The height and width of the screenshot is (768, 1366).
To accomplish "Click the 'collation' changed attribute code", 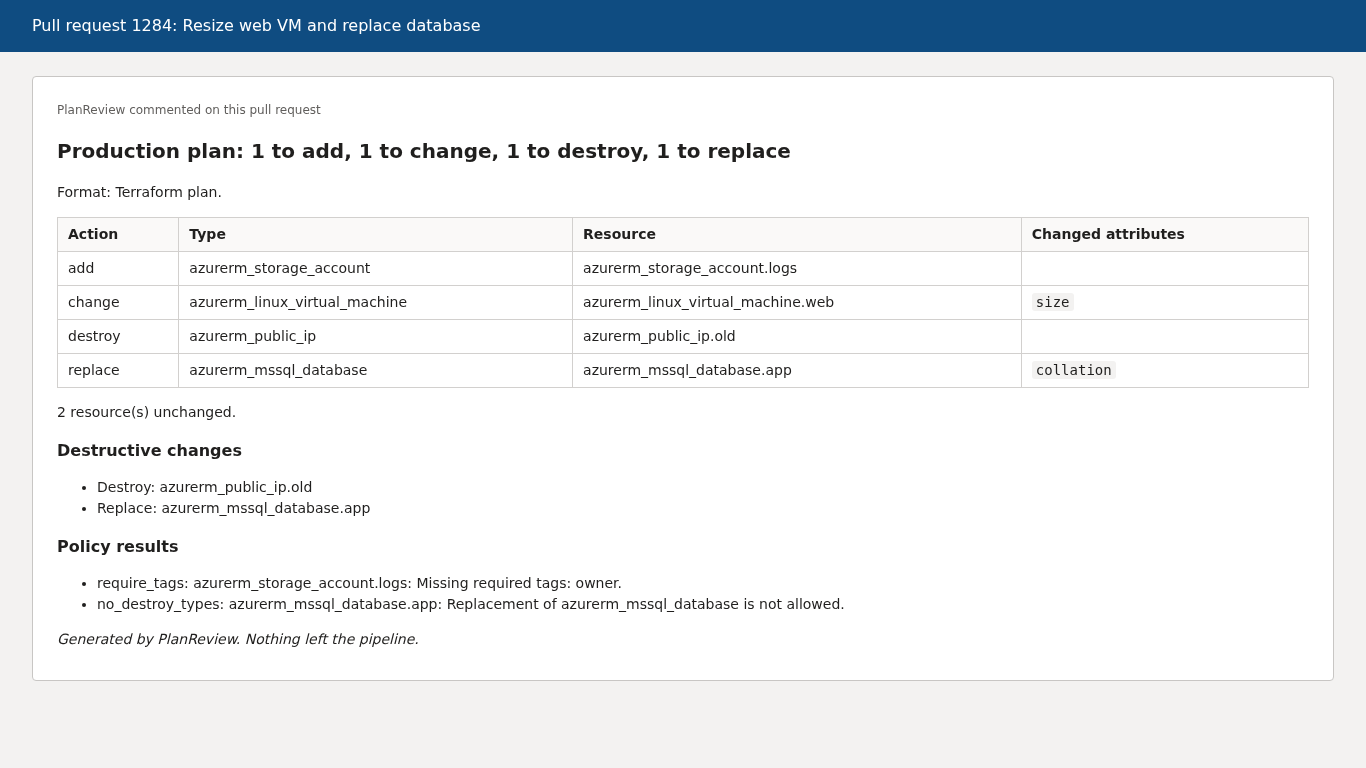I will [1074, 370].
